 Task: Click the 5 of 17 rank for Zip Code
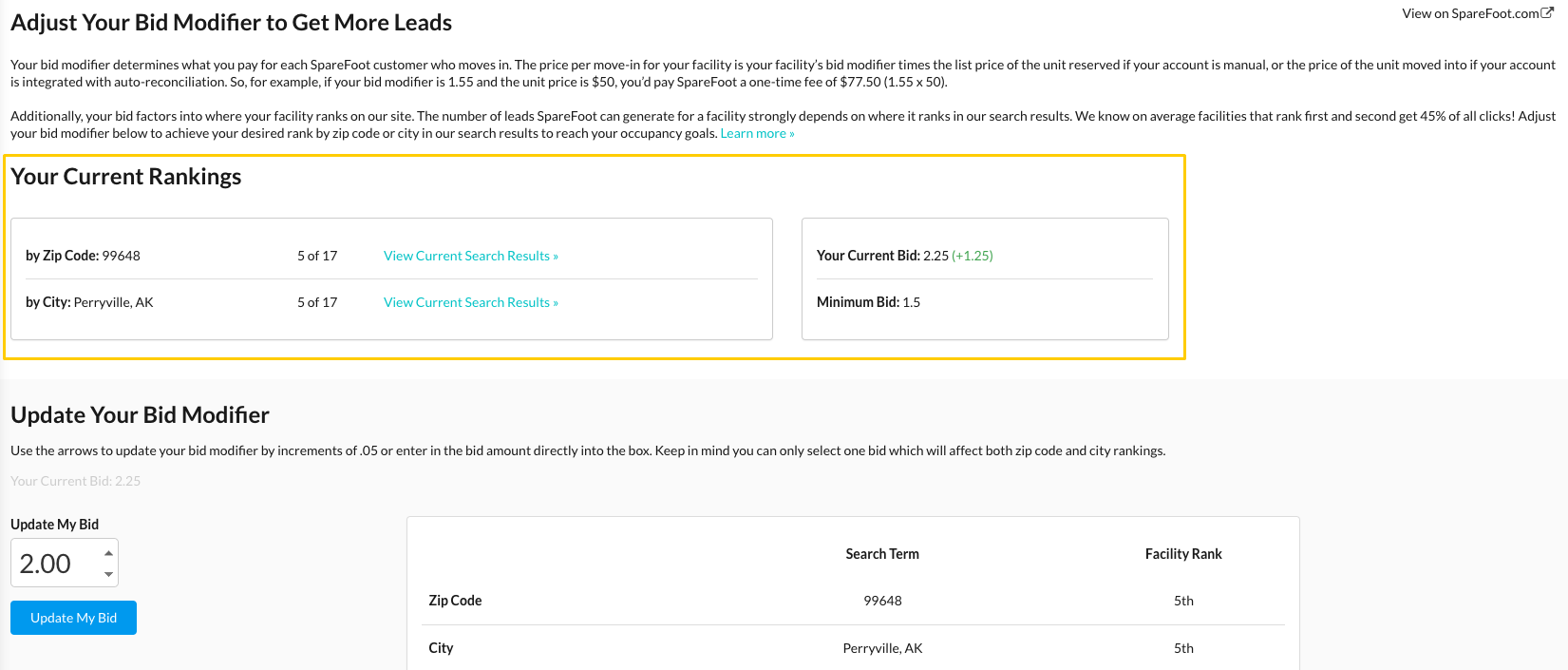pos(317,256)
